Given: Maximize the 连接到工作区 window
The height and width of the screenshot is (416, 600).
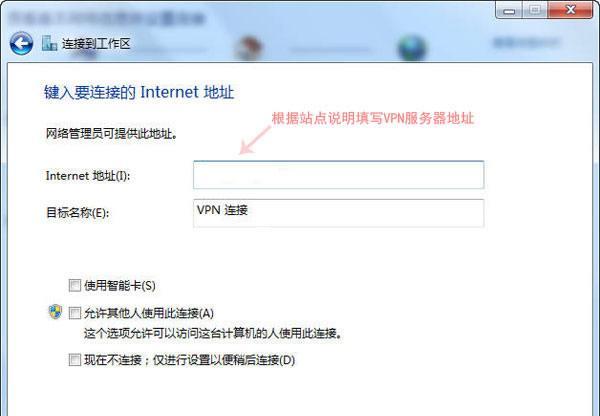Looking at the screenshot, I should point(535,10).
